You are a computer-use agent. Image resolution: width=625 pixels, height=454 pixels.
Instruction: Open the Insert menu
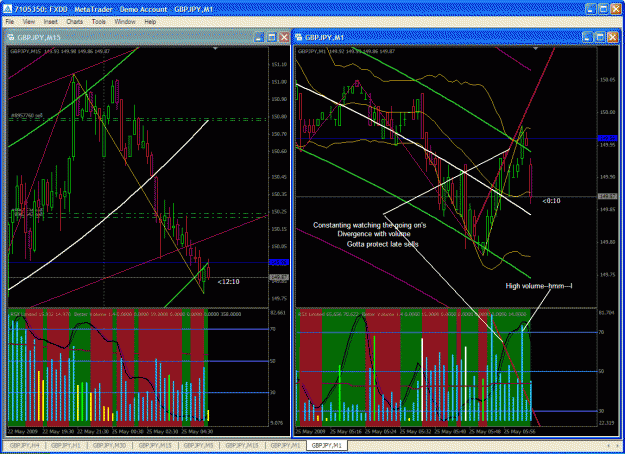click(51, 22)
